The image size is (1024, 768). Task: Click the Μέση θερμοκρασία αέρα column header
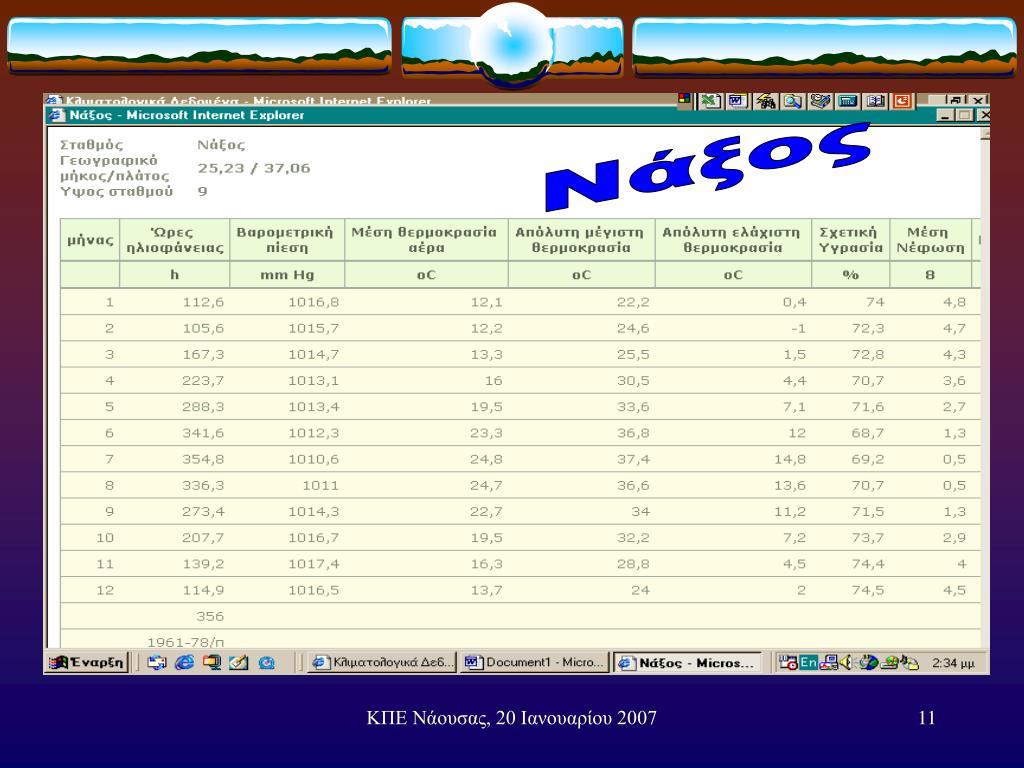point(426,240)
